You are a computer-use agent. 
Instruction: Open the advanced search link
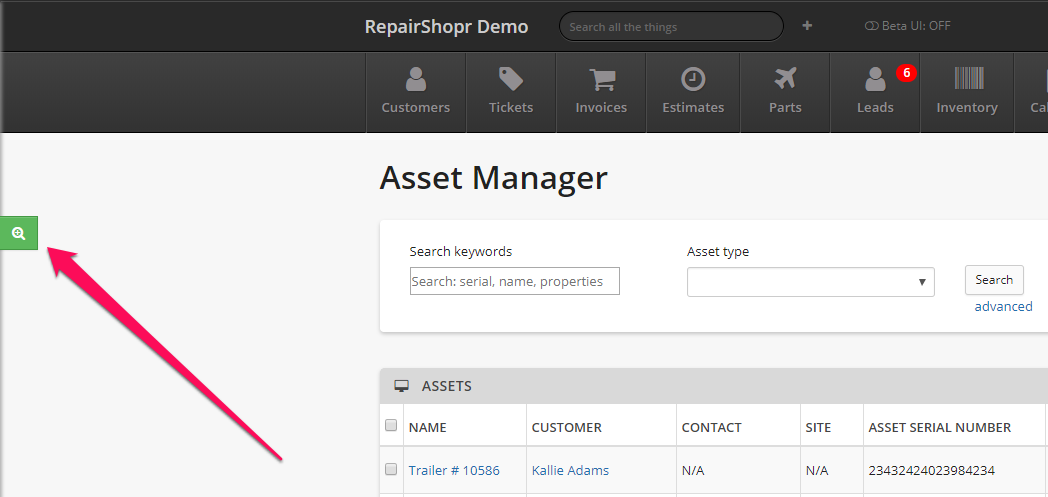[x=1003, y=307]
